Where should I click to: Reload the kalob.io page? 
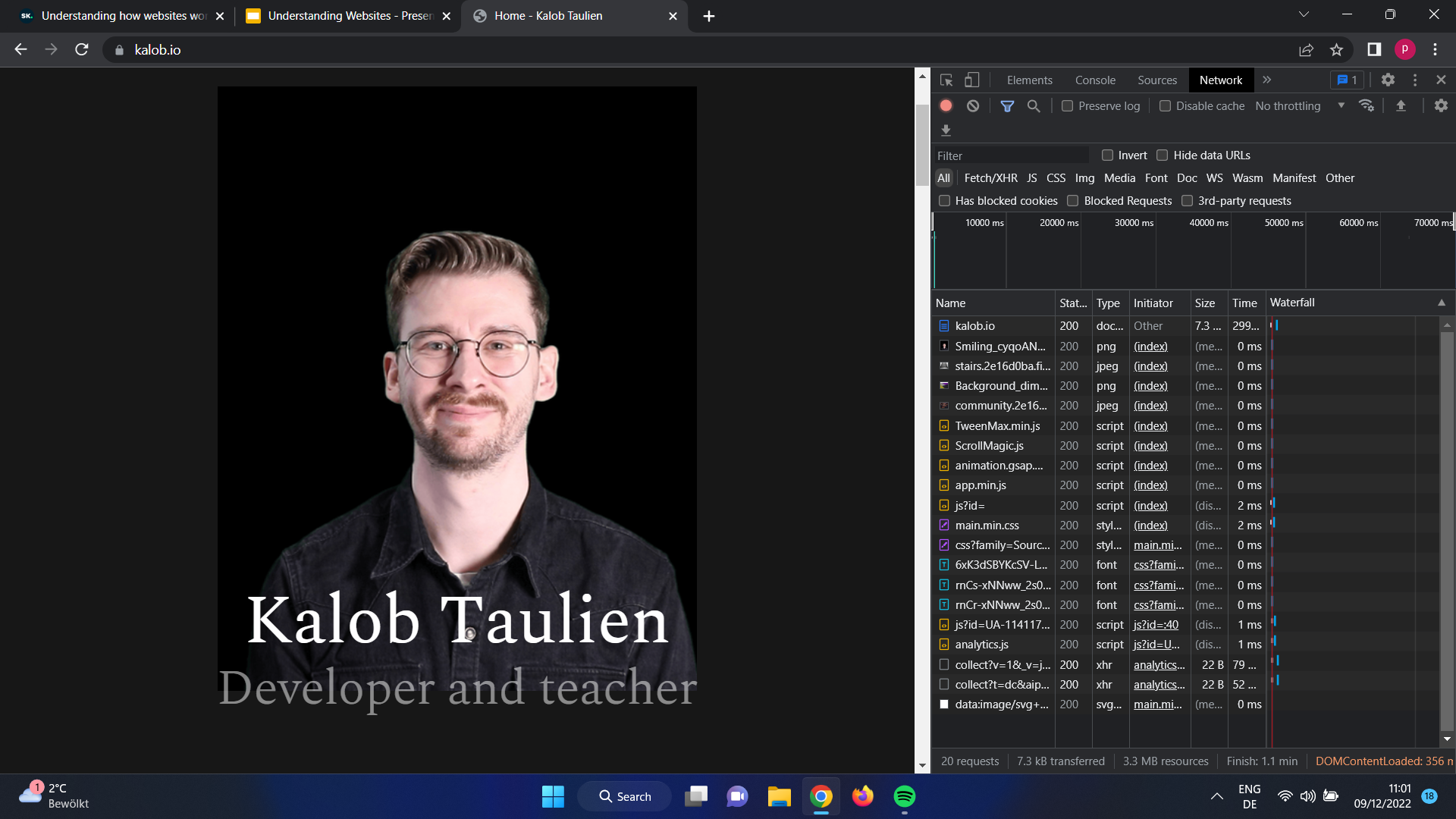tap(82, 49)
